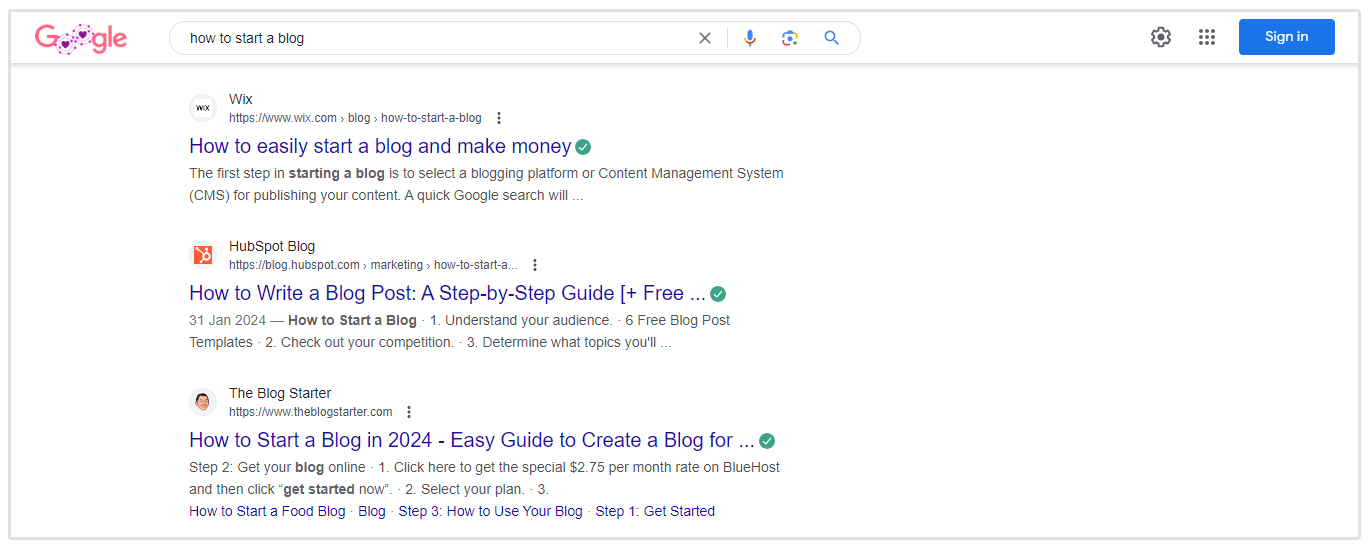Open Search by image lens icon

click(x=790, y=38)
